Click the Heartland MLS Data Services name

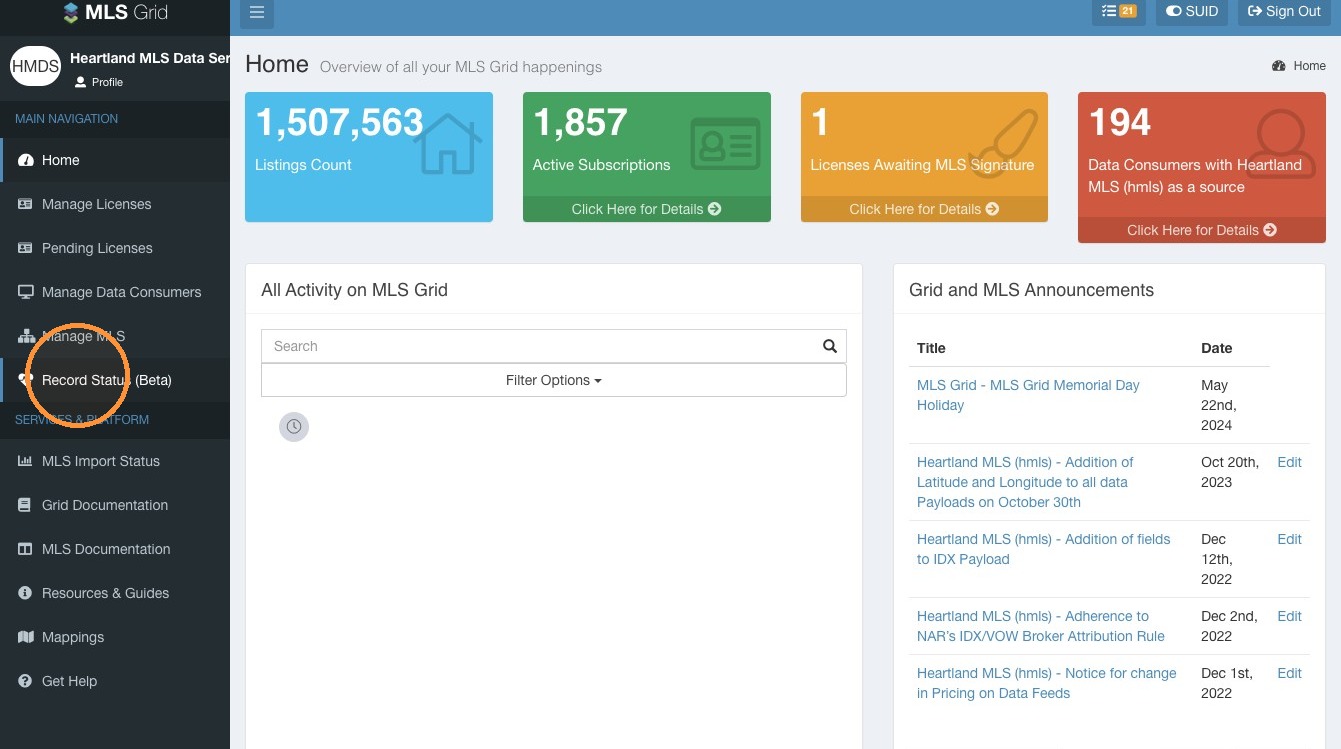150,58
